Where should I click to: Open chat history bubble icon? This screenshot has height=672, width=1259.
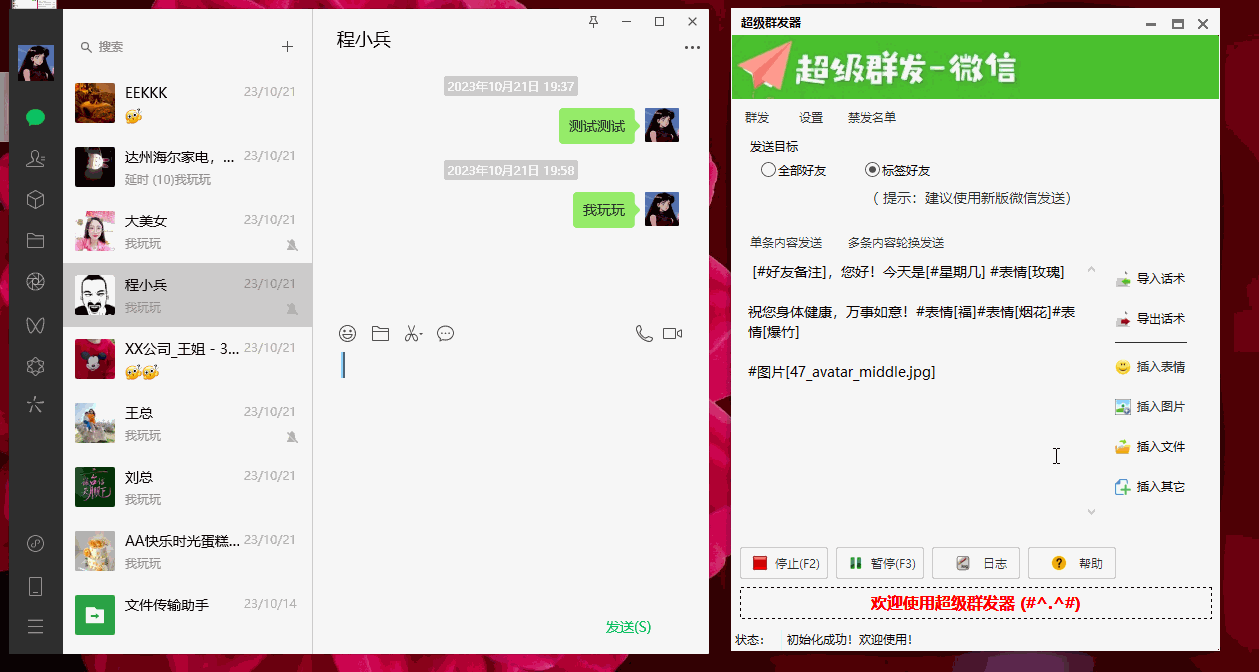446,334
